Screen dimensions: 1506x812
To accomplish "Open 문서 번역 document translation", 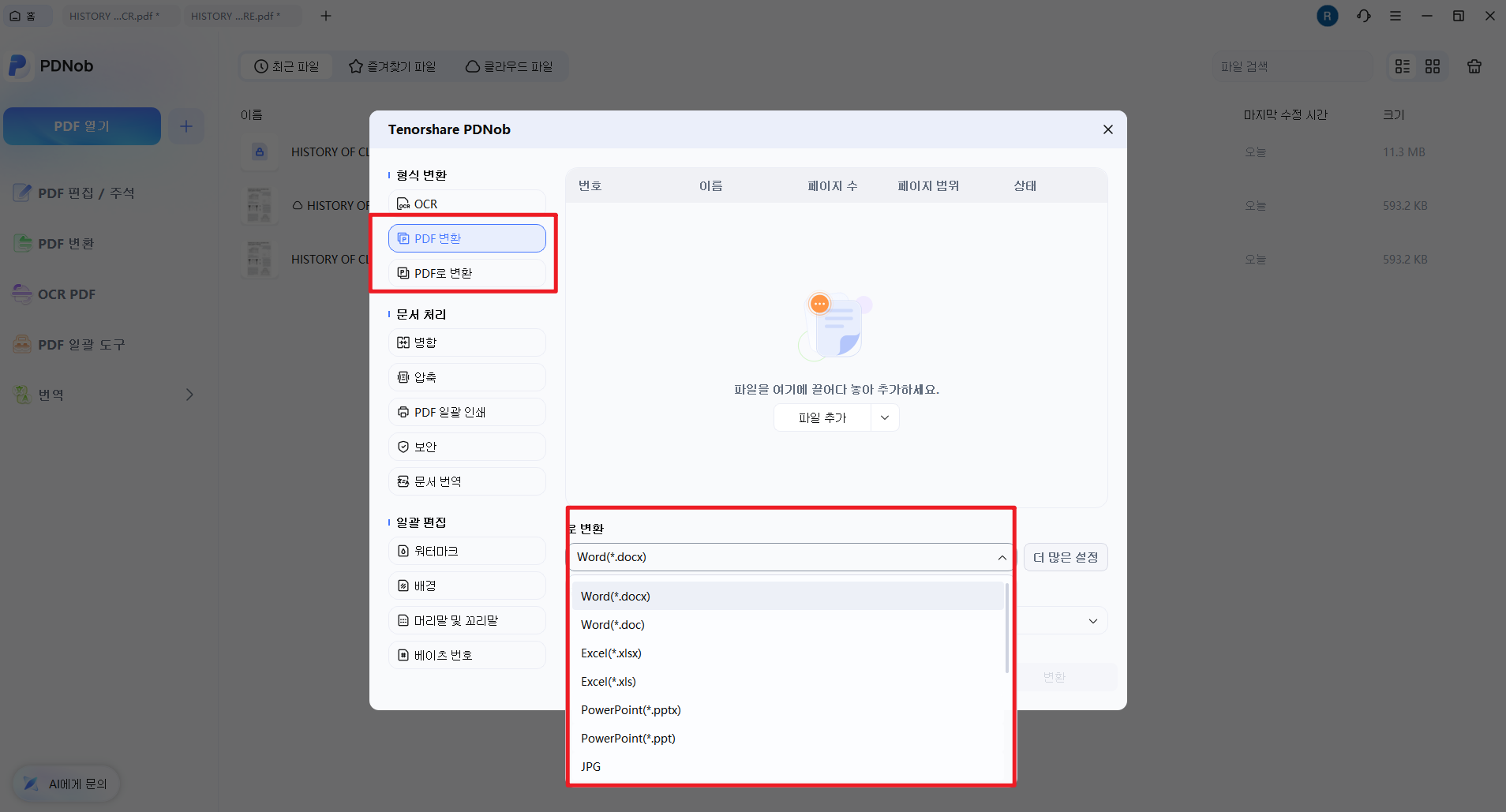I will (466, 481).
